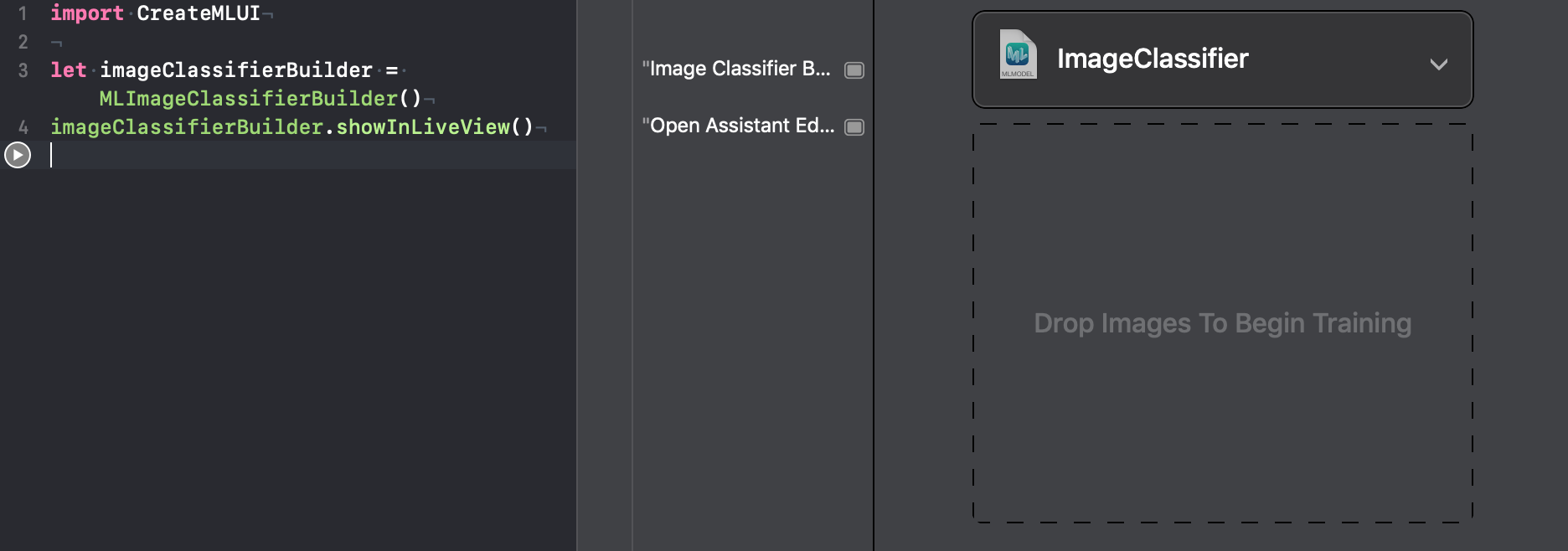The image size is (1568, 551).
Task: Show Quick Look result for Image Classifier B...
Action: pos(854,70)
